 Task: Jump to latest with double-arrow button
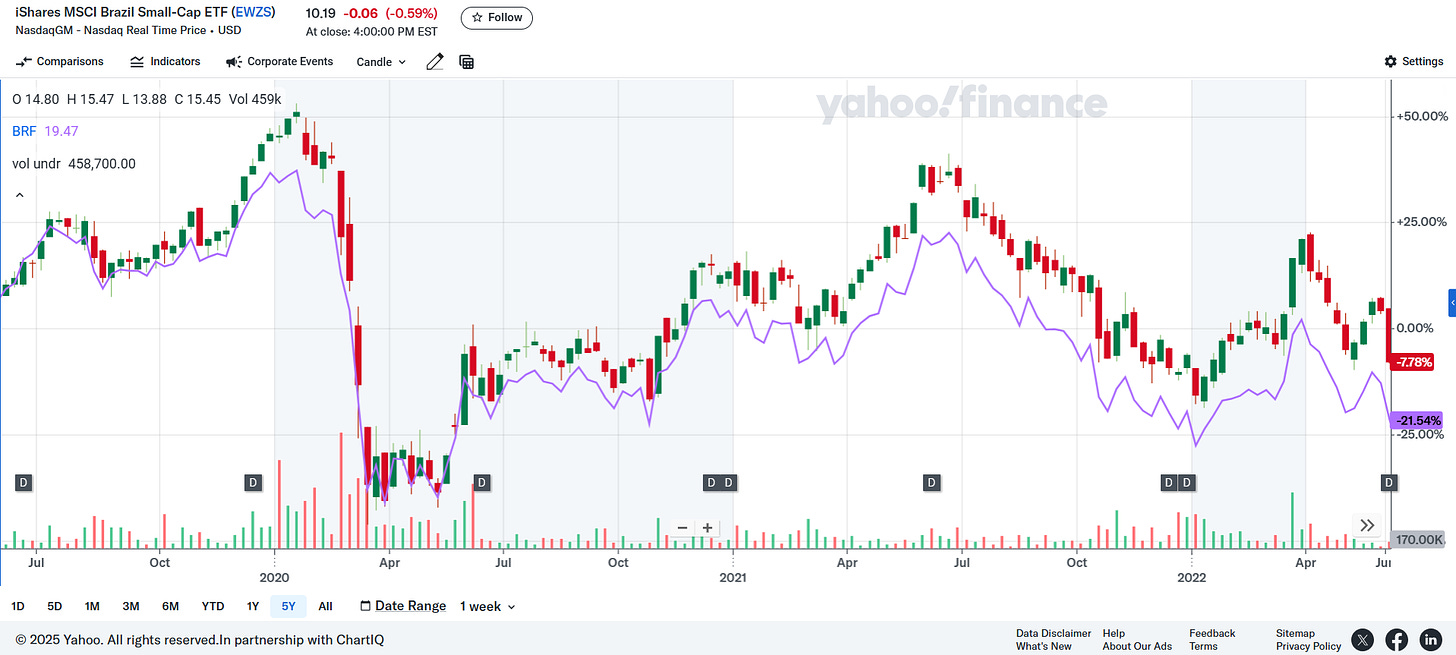coord(1367,525)
